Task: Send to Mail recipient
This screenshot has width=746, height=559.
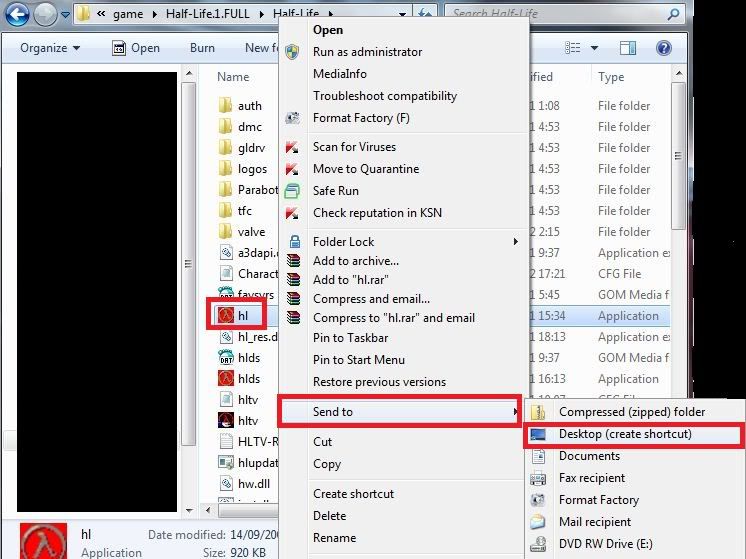Action: click(x=595, y=521)
